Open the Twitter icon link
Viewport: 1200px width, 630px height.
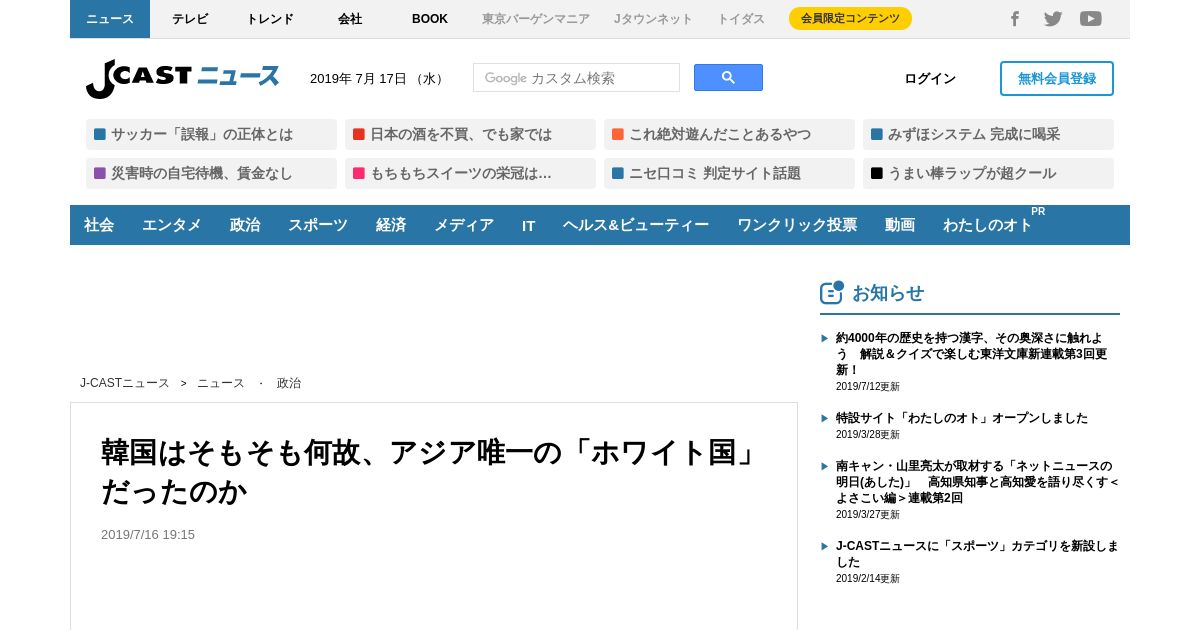point(1053,19)
